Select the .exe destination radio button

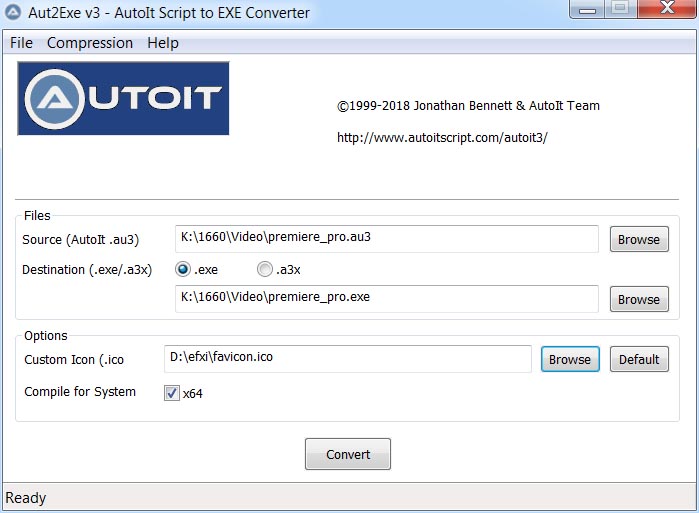tap(183, 269)
